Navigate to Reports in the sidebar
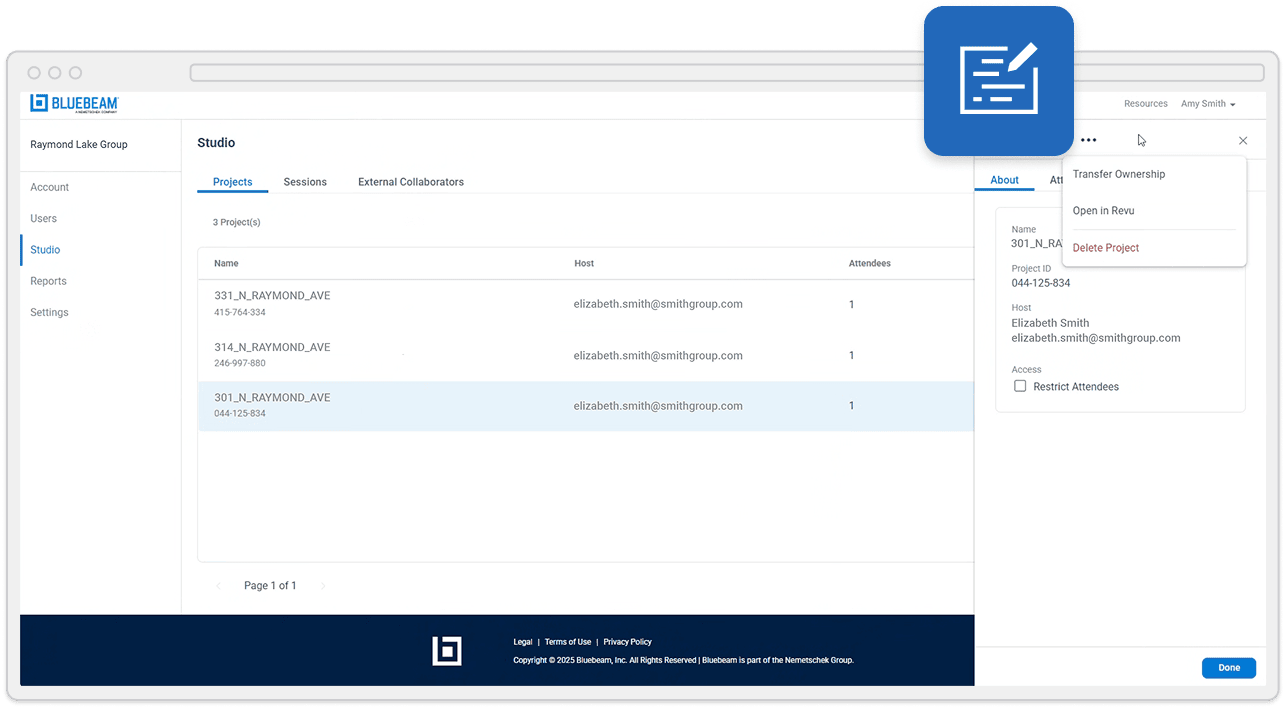Image resolution: width=1286 pixels, height=709 pixels. coord(48,281)
